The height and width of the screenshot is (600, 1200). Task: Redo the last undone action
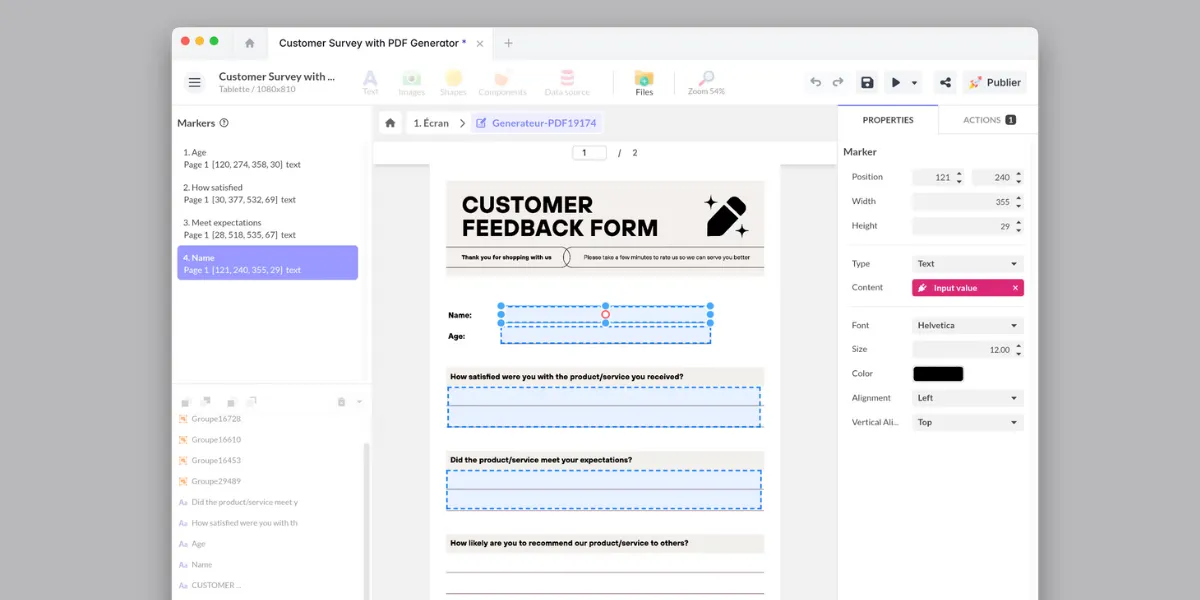pyautogui.click(x=838, y=83)
